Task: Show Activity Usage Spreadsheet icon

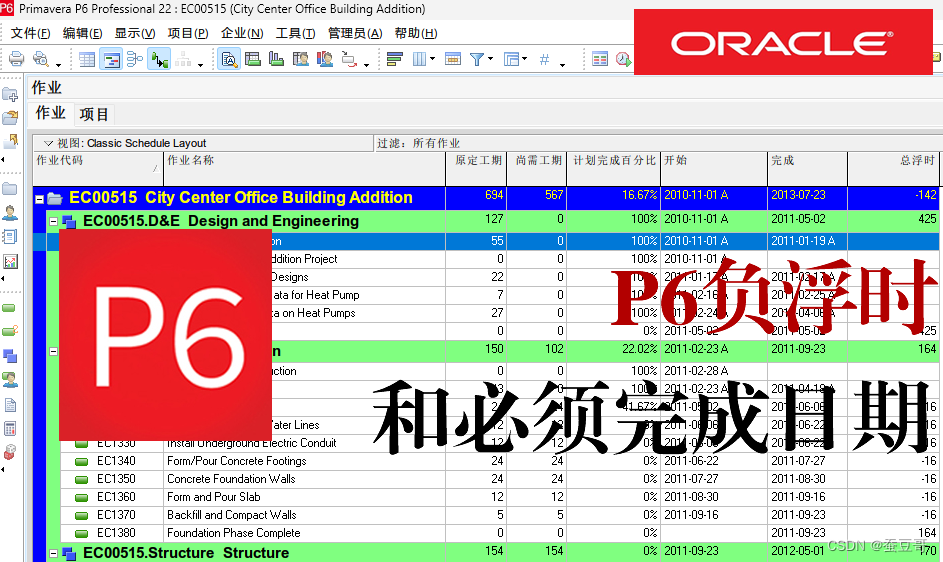Action: pyautogui.click(x=253, y=59)
